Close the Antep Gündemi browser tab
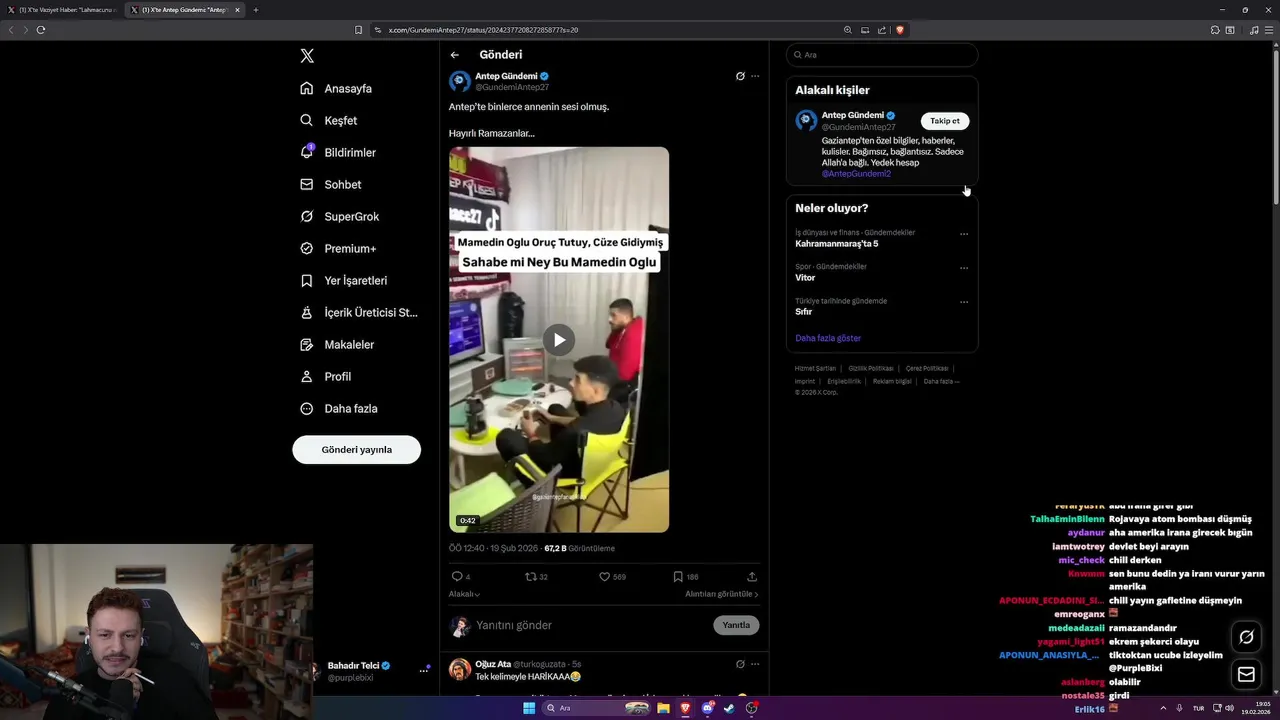This screenshot has height=720, width=1280. pos(237,10)
